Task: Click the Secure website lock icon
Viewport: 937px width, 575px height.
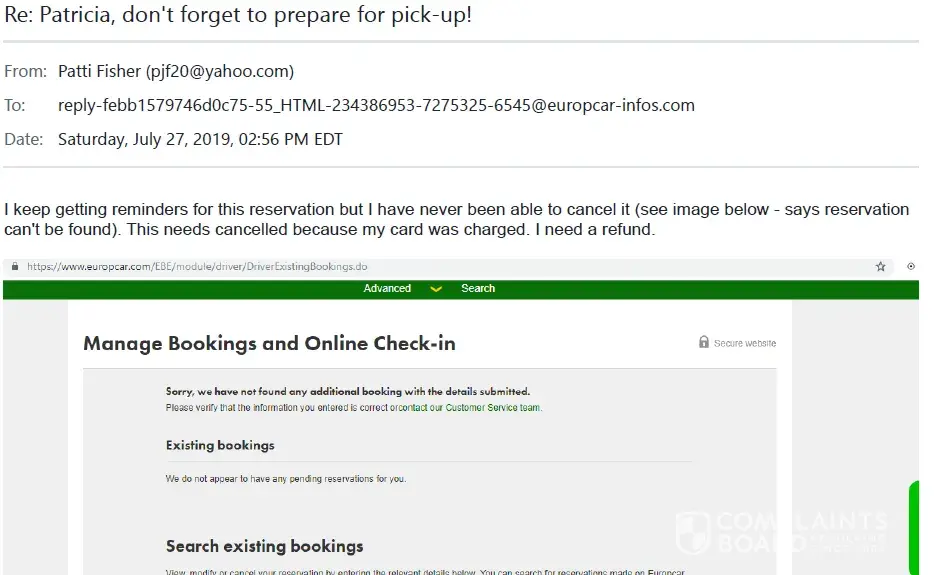Action: pyautogui.click(x=704, y=342)
